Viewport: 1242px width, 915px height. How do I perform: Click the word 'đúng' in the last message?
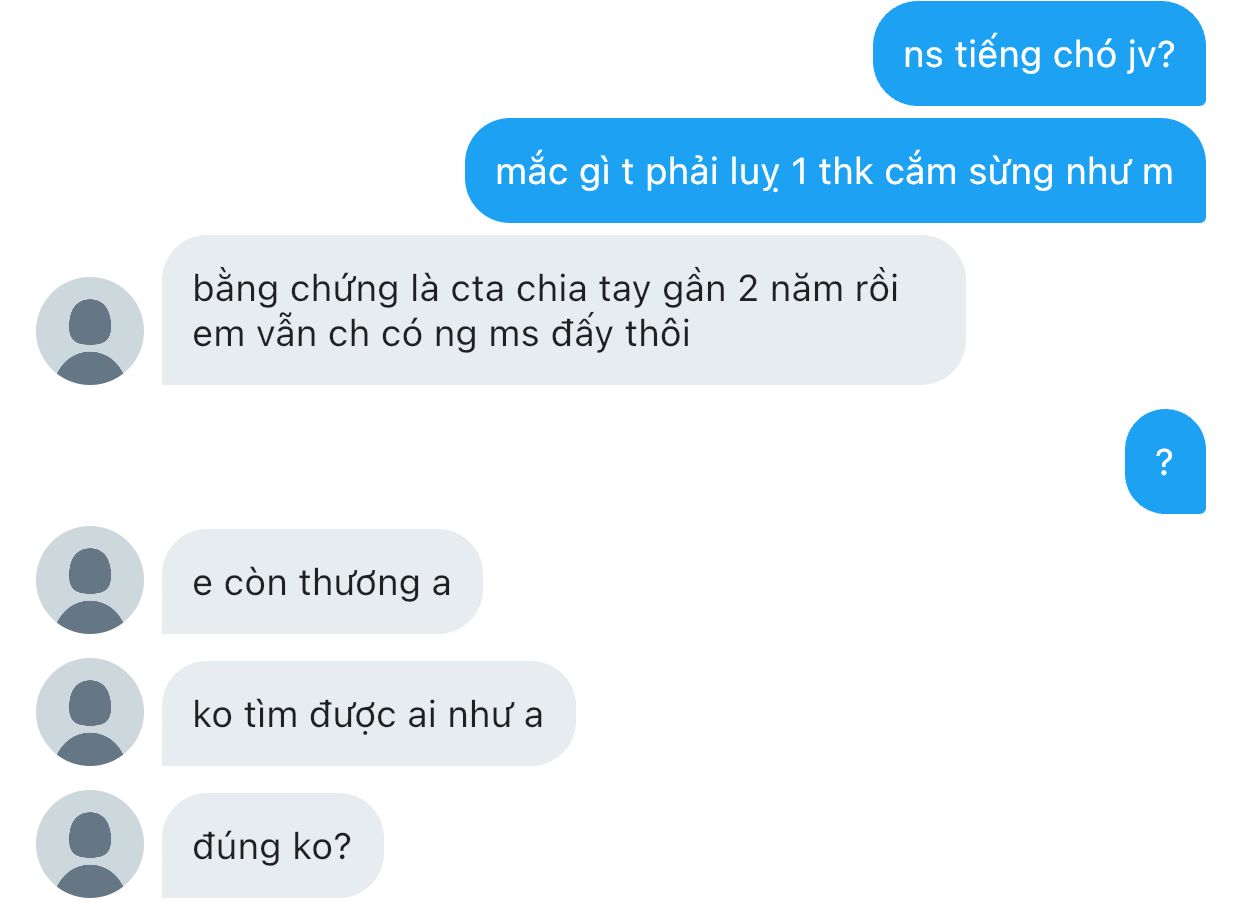tap(236, 848)
